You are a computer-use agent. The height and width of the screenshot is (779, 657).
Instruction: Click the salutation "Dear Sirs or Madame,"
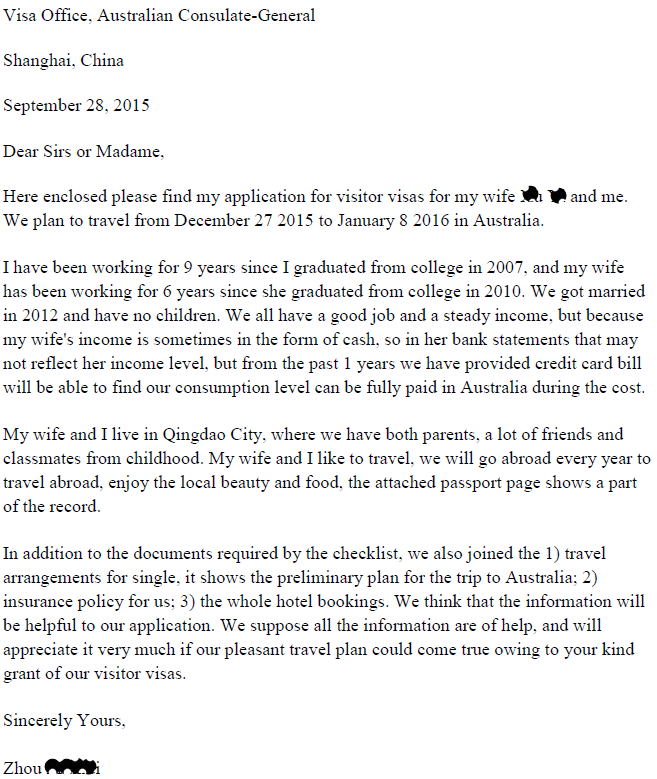(x=83, y=152)
